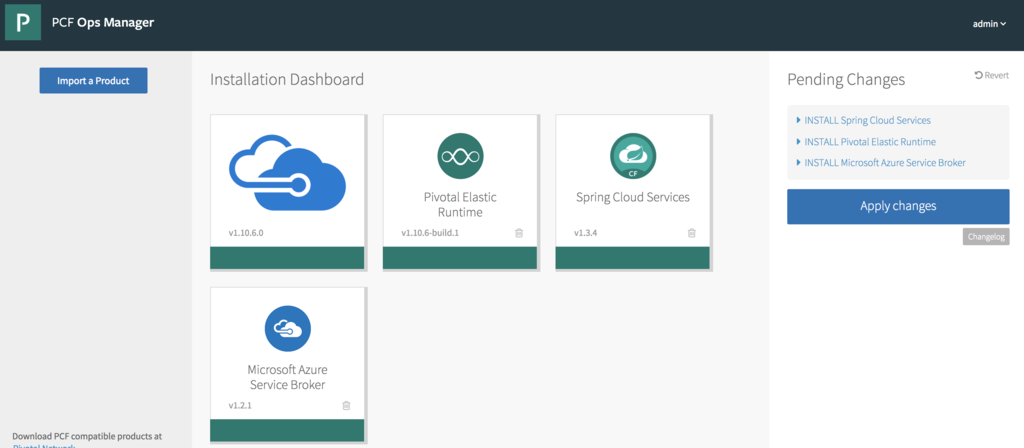Delete Spring Cloud Services using trash icon
The width and height of the screenshot is (1024, 448).
point(691,233)
